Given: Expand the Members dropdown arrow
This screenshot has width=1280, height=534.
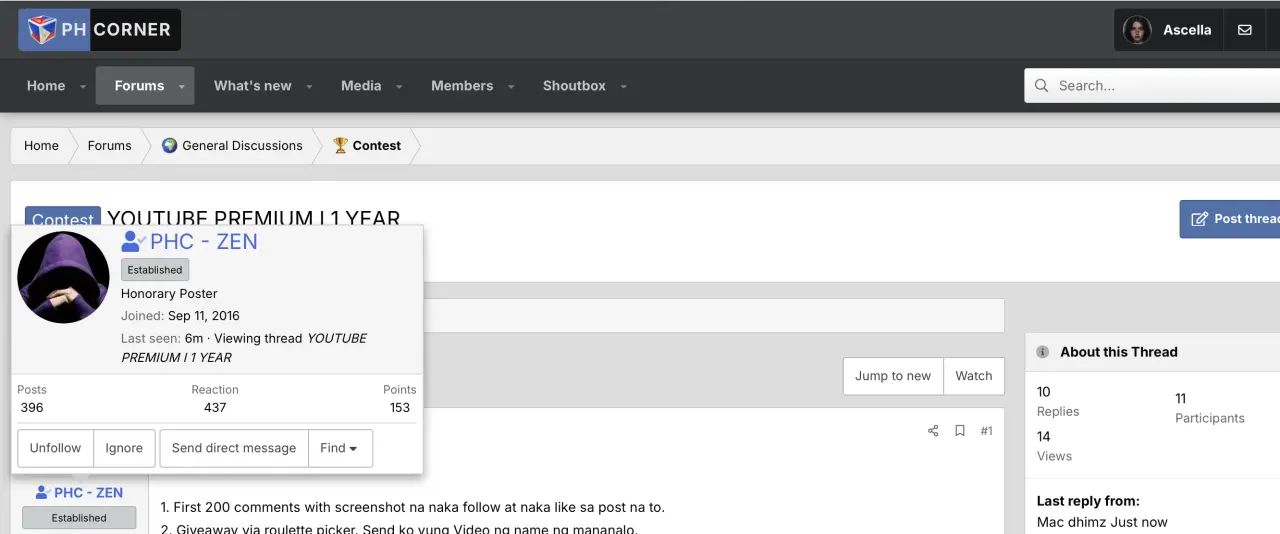Looking at the screenshot, I should coord(511,87).
